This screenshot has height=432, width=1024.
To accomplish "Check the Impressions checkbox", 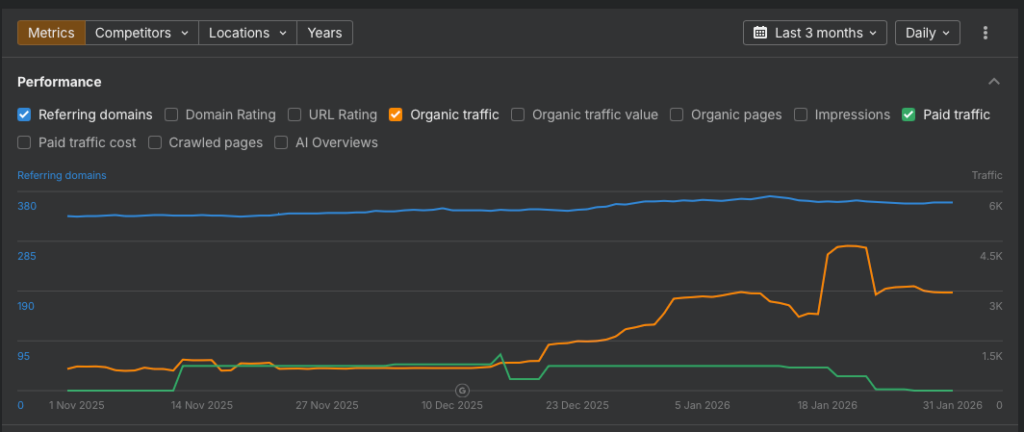I will (801, 115).
